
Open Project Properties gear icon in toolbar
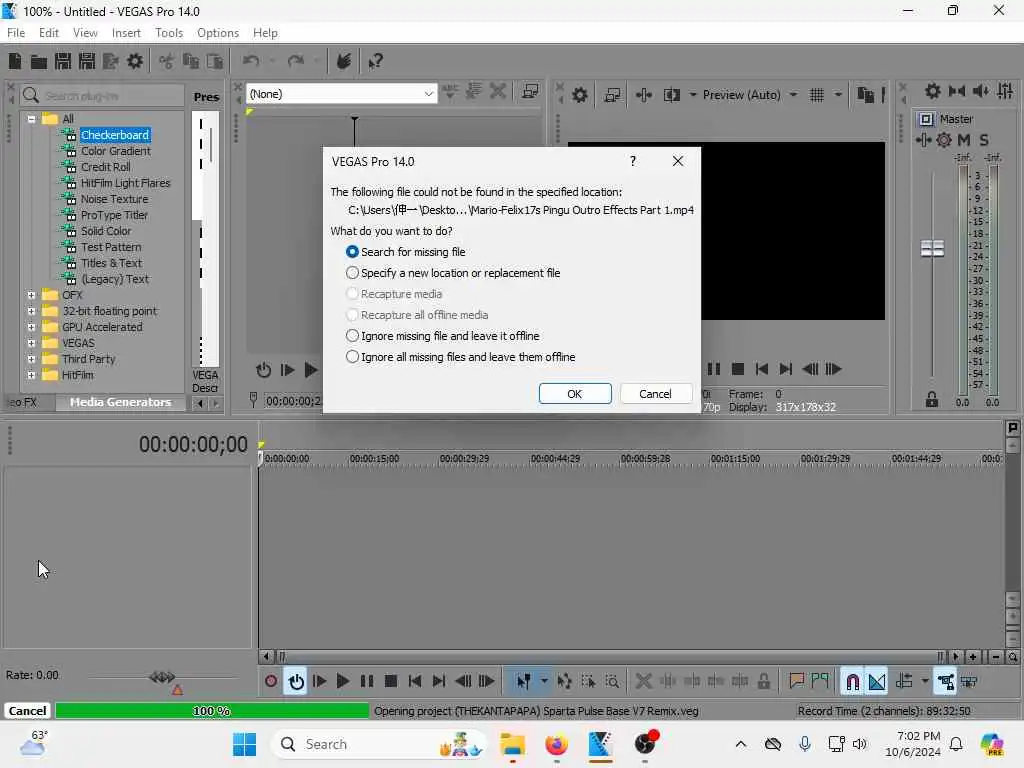[135, 61]
